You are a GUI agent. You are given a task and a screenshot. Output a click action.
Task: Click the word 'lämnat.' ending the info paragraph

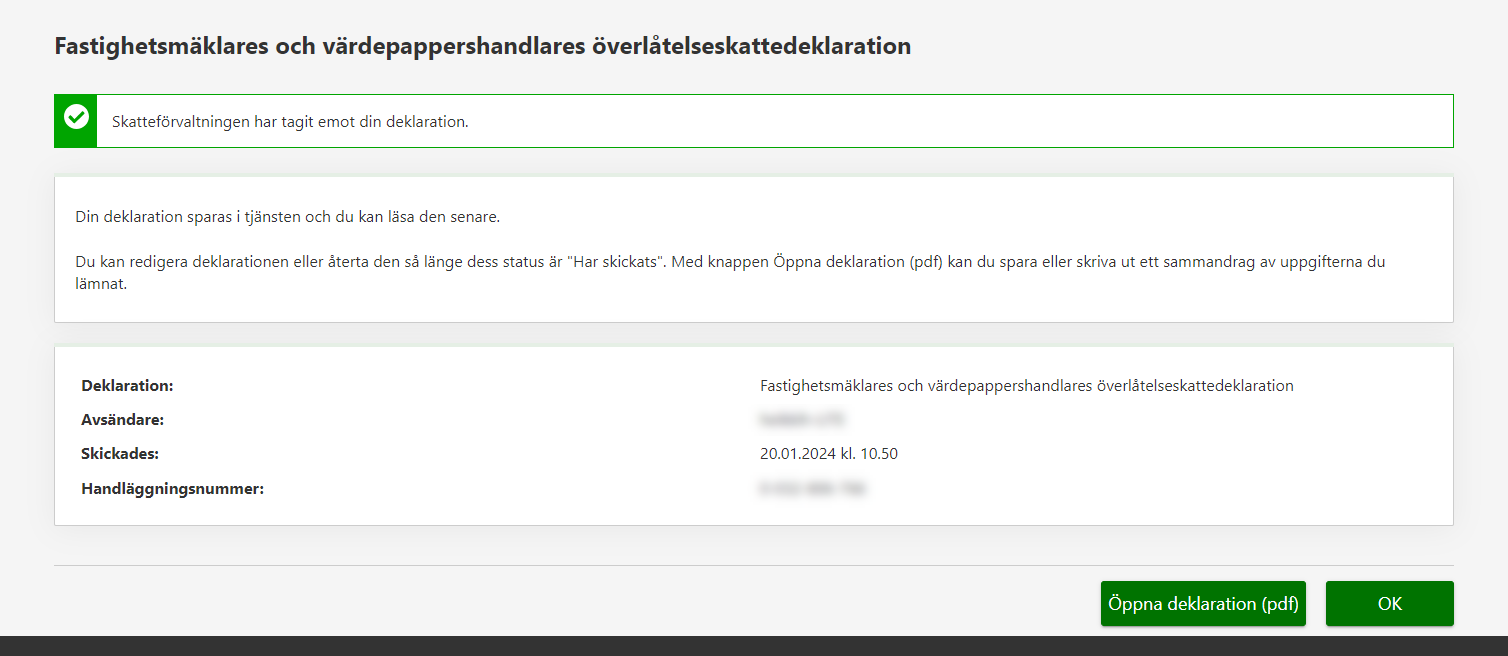click(x=102, y=284)
